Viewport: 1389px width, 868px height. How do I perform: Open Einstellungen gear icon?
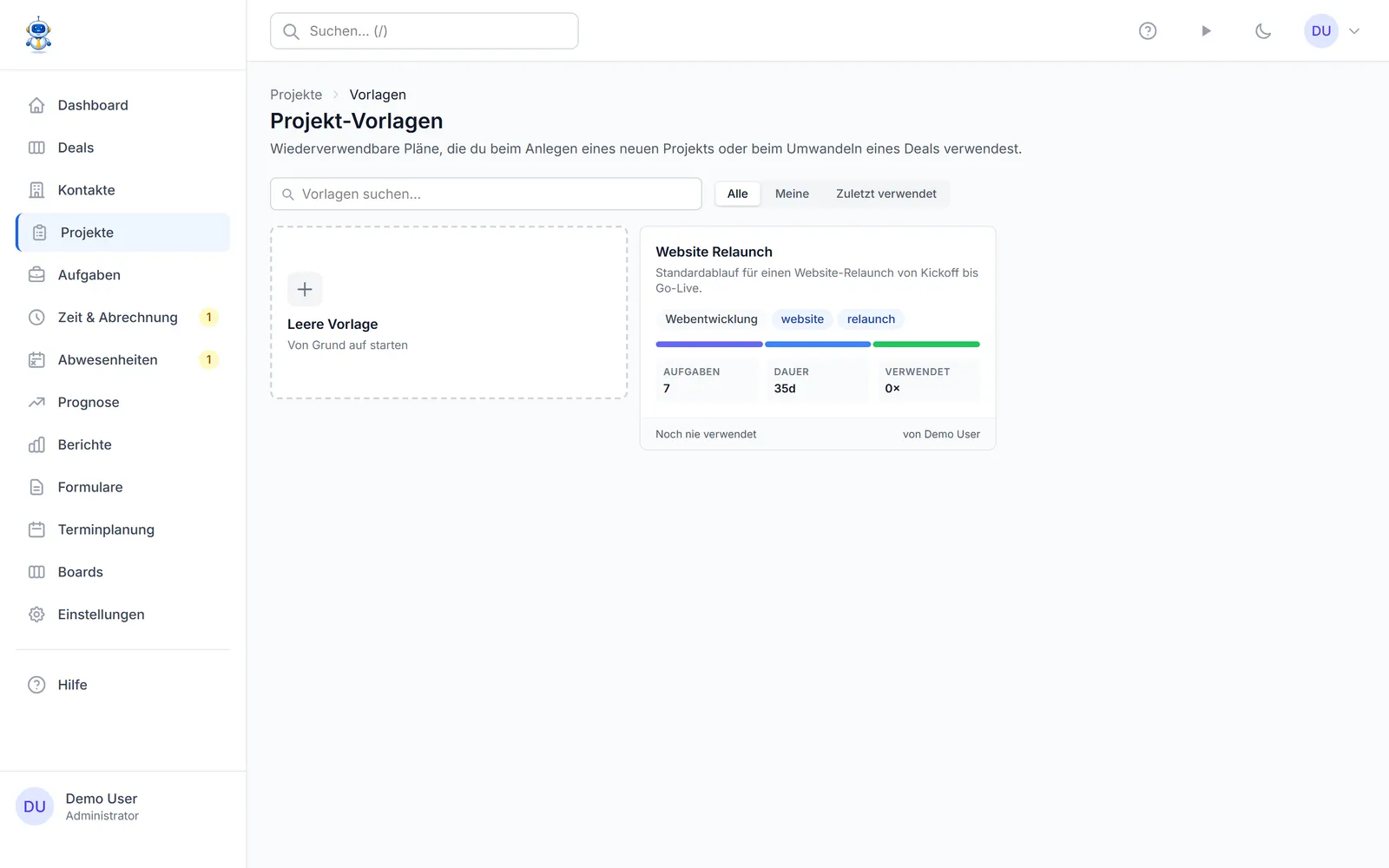[x=36, y=615]
